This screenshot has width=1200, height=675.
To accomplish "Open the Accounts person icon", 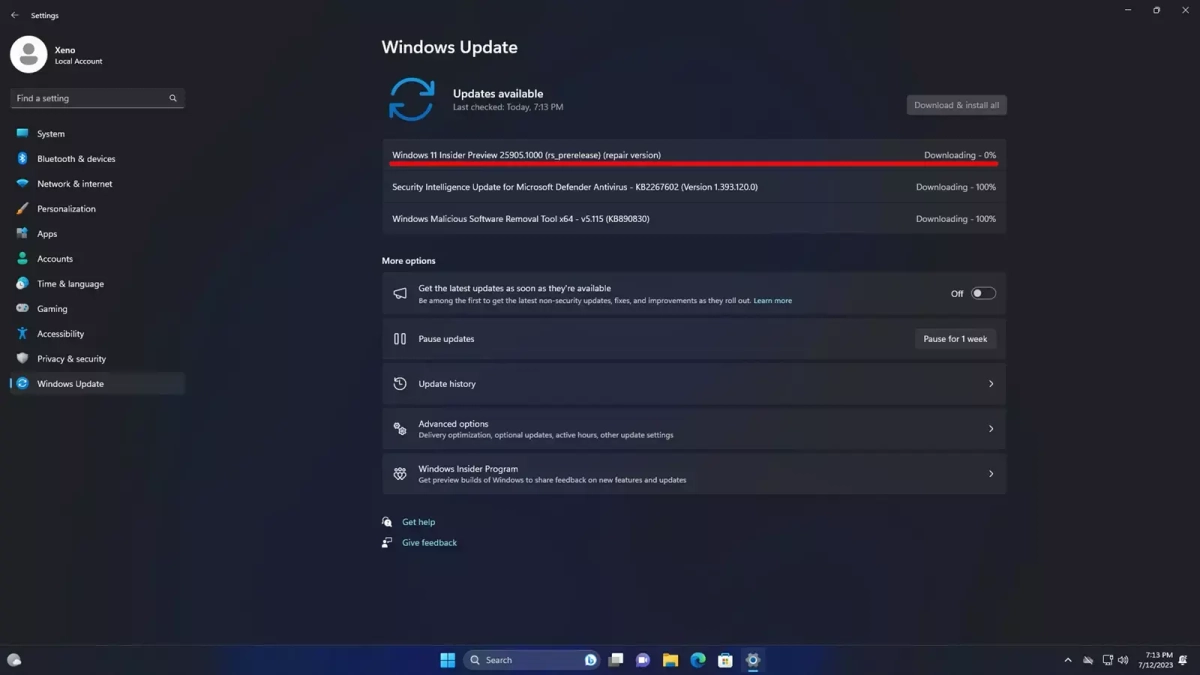I will coord(22,258).
